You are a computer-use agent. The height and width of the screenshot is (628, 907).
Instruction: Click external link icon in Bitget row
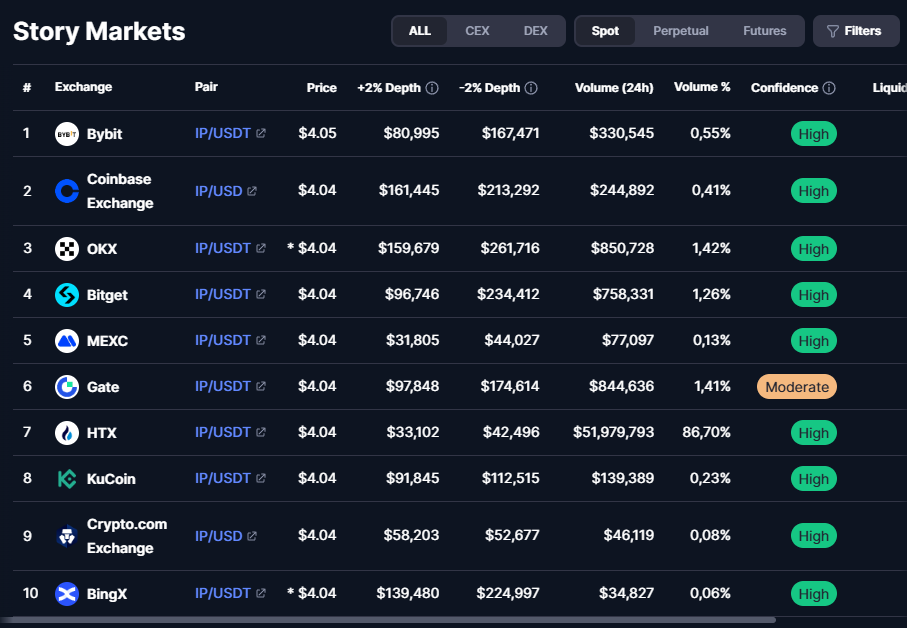pos(261,294)
